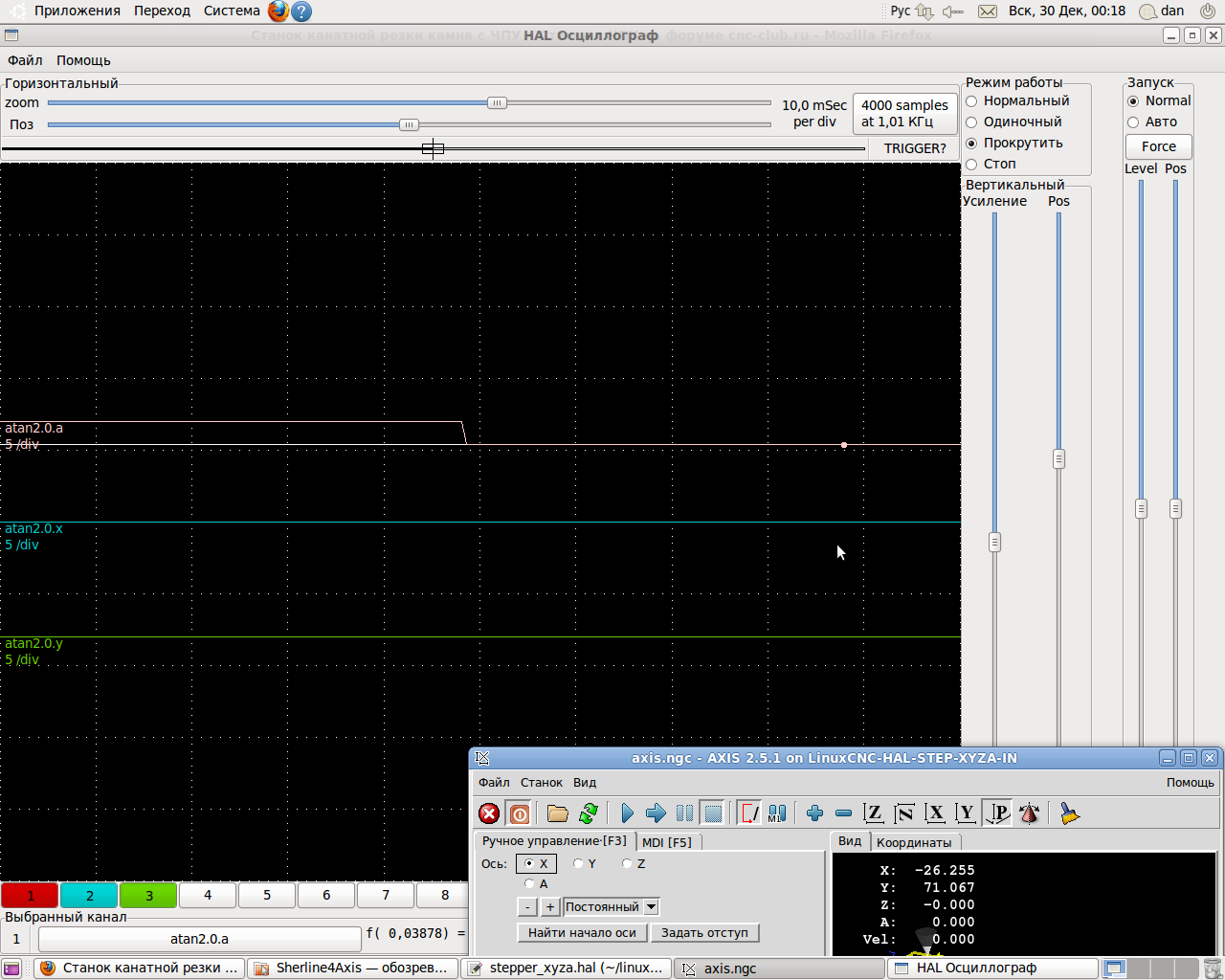1225x980 pixels.
Task: Choose the Авто trigger option
Action: [1133, 122]
